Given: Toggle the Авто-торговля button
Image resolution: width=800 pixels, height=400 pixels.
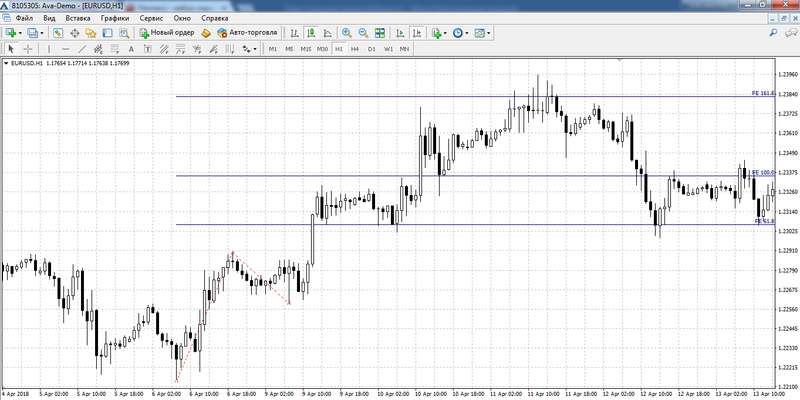Looking at the screenshot, I should (x=247, y=33).
